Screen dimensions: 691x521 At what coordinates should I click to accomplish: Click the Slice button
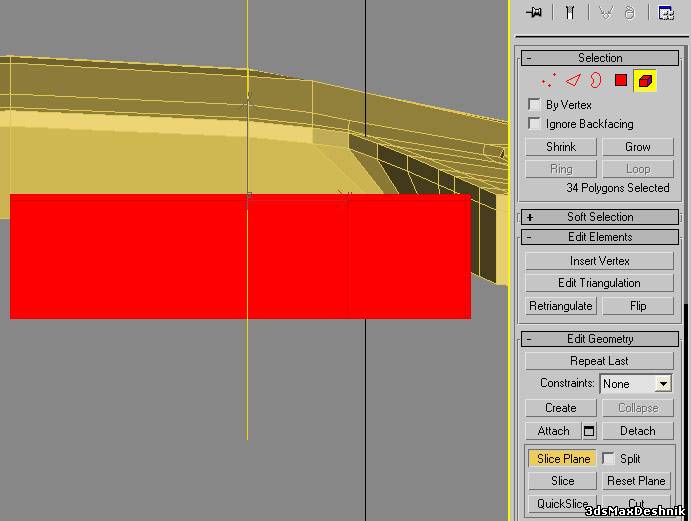[x=563, y=481]
